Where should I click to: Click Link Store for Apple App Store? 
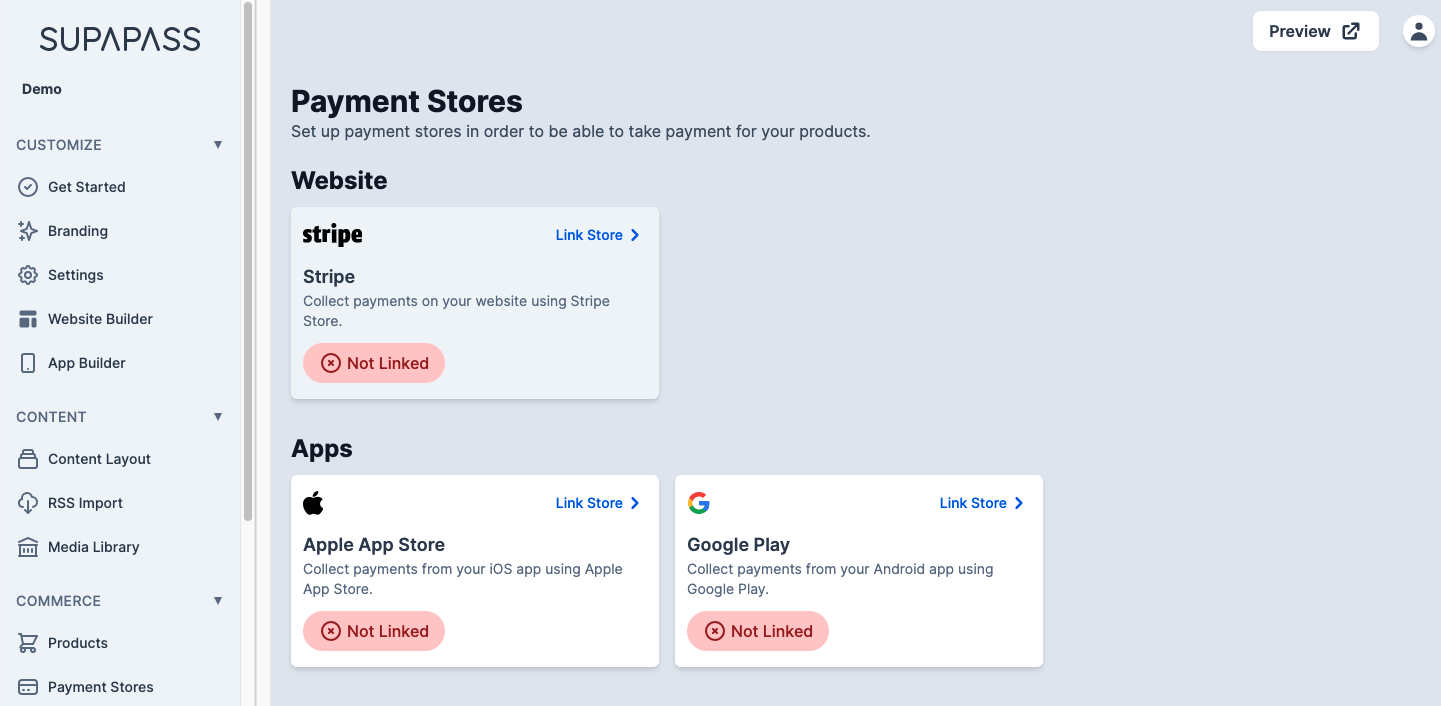[x=598, y=503]
